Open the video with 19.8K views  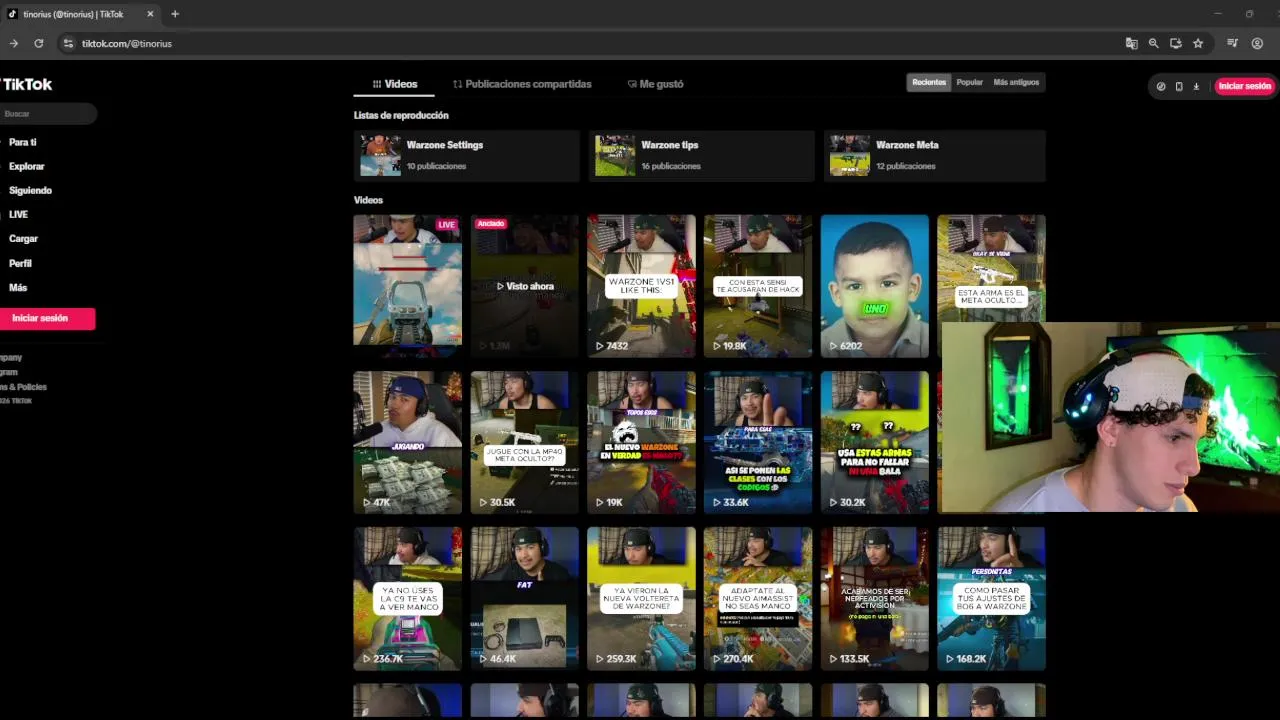[x=758, y=286]
